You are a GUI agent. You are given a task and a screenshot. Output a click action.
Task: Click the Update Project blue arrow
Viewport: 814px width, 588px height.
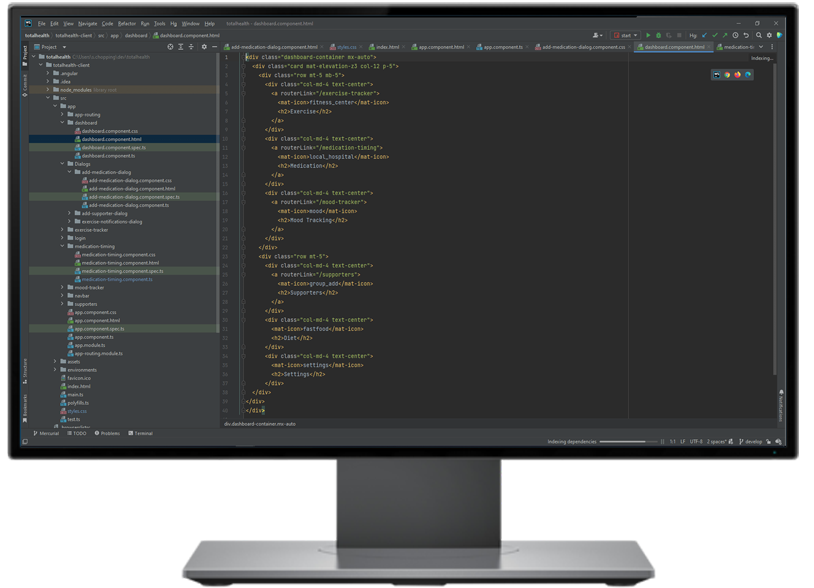704,35
